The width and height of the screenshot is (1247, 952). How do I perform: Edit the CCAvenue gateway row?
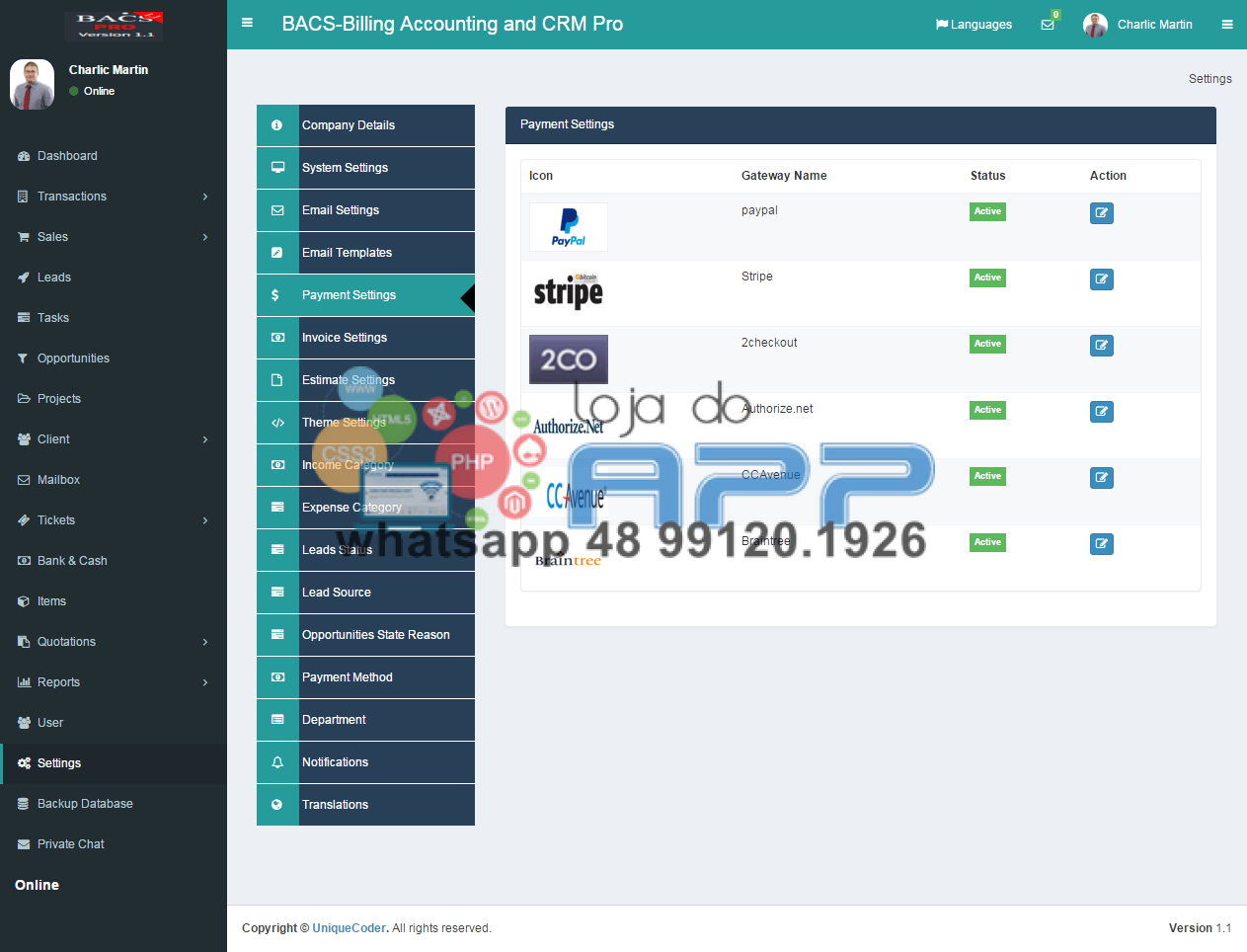[1101, 478]
